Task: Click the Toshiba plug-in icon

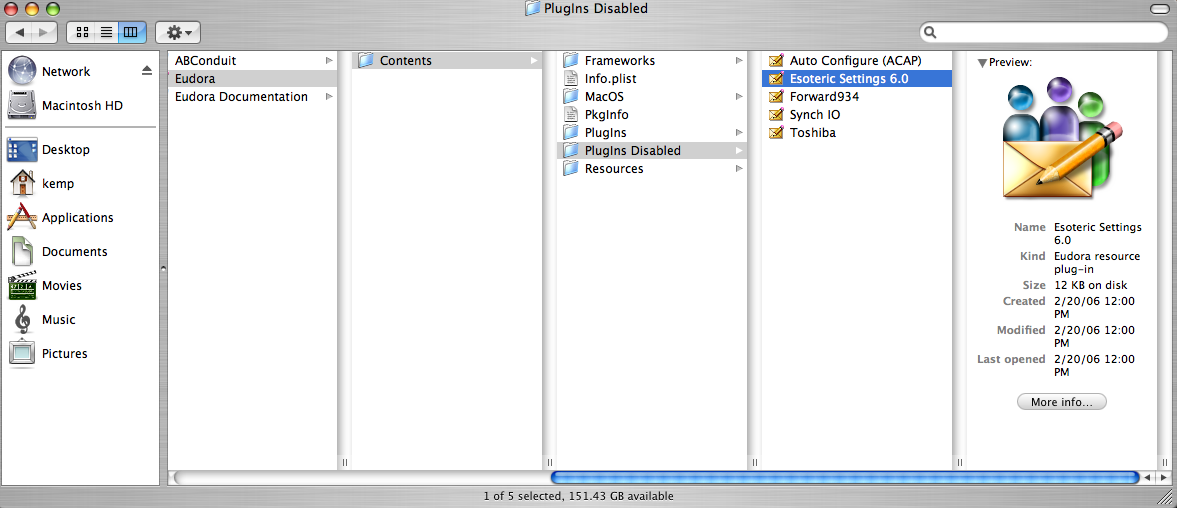Action: tap(776, 133)
